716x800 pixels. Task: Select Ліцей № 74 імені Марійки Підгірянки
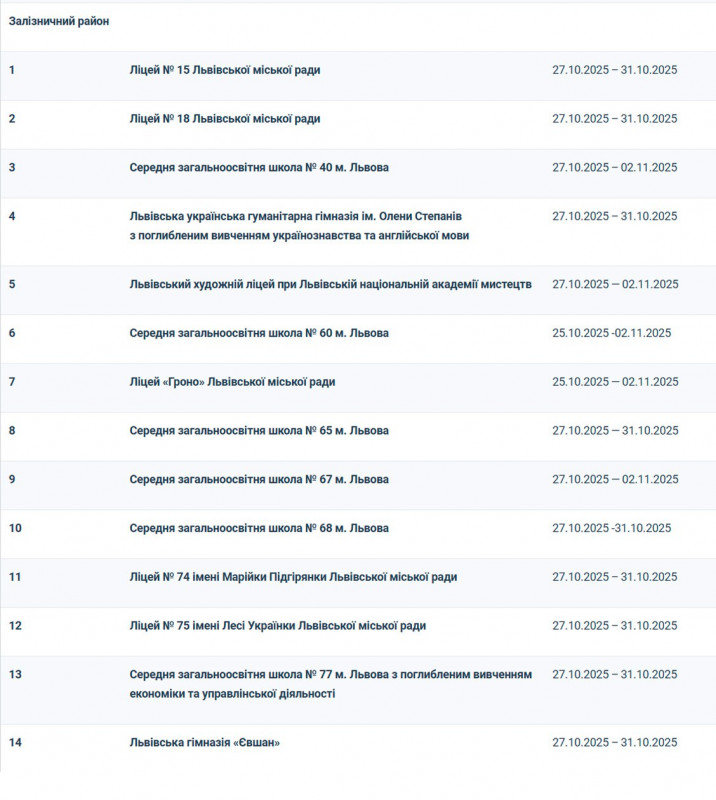(293, 577)
